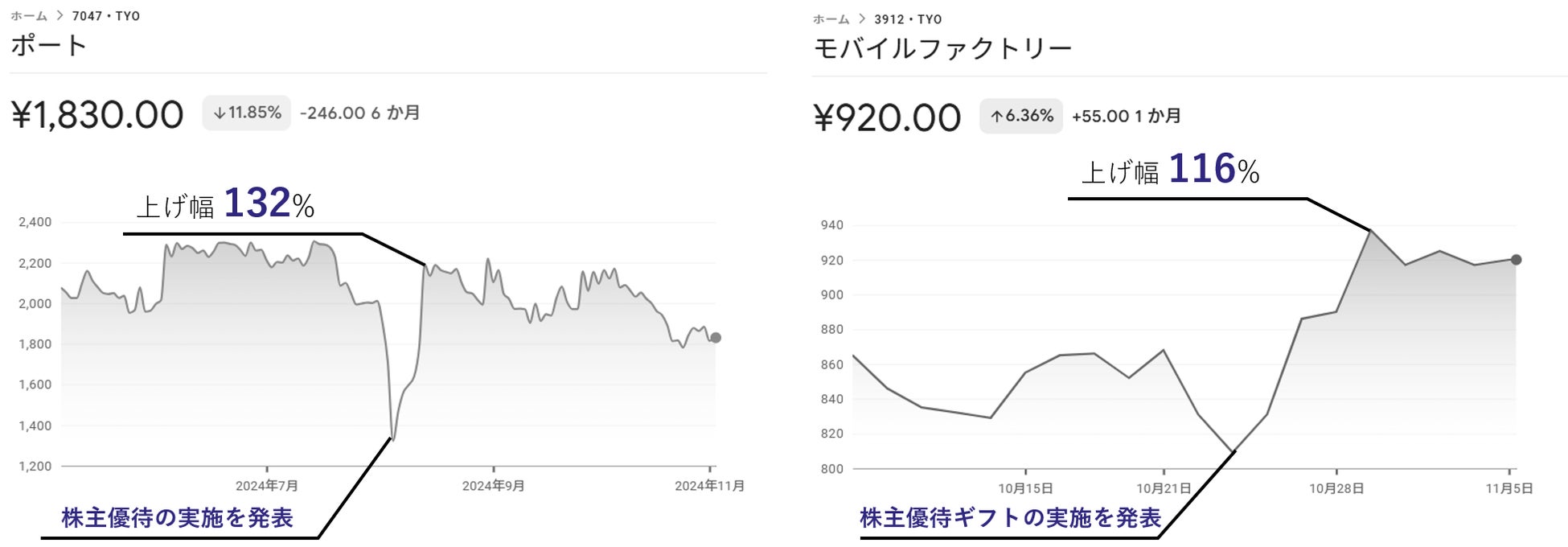Click the breadcrumb chevron before 7047・TYO
This screenshot has height=547, width=1568.
60,15
